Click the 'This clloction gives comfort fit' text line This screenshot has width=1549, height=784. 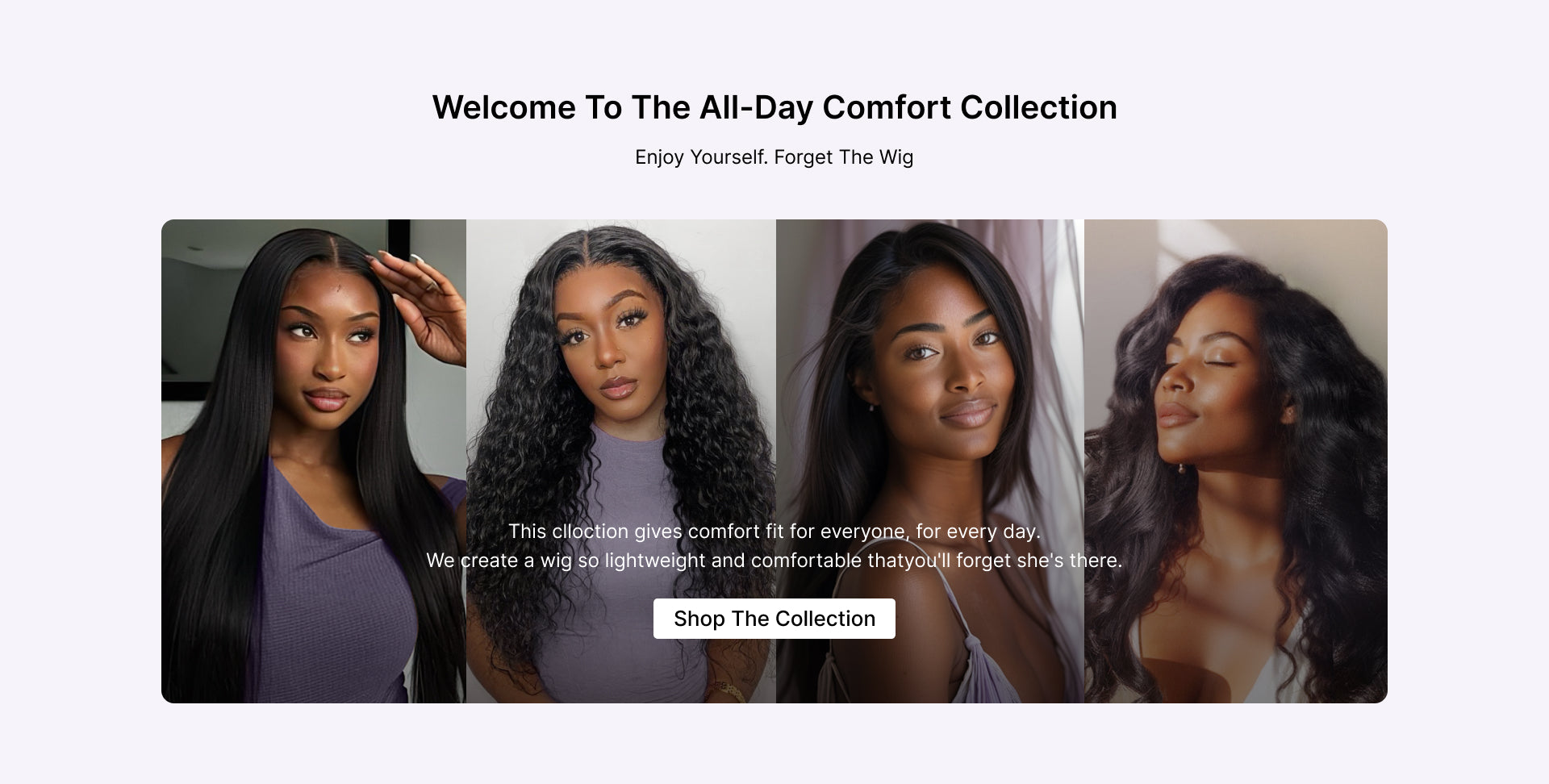[x=774, y=532]
